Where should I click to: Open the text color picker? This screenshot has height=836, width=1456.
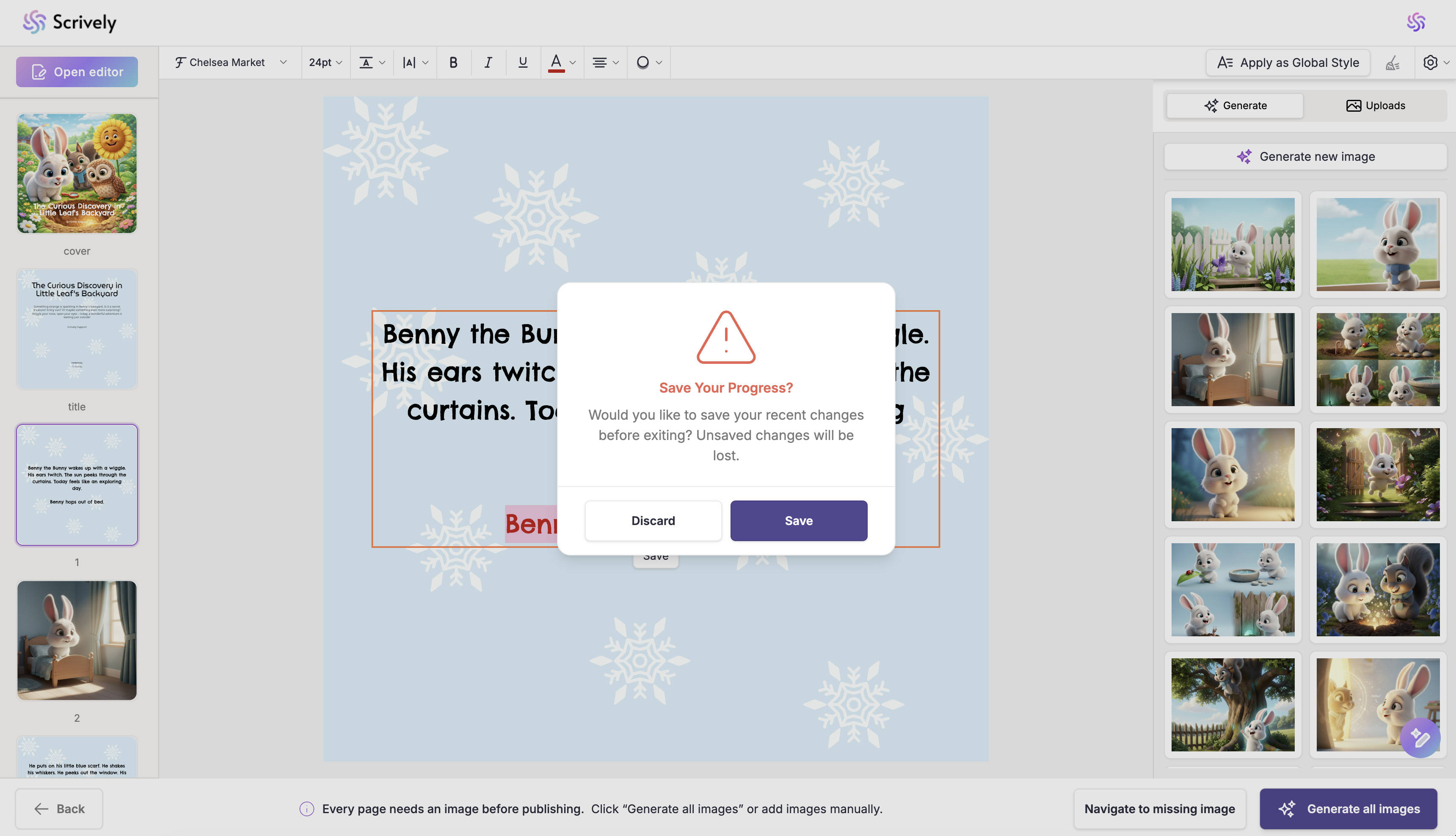click(x=562, y=62)
